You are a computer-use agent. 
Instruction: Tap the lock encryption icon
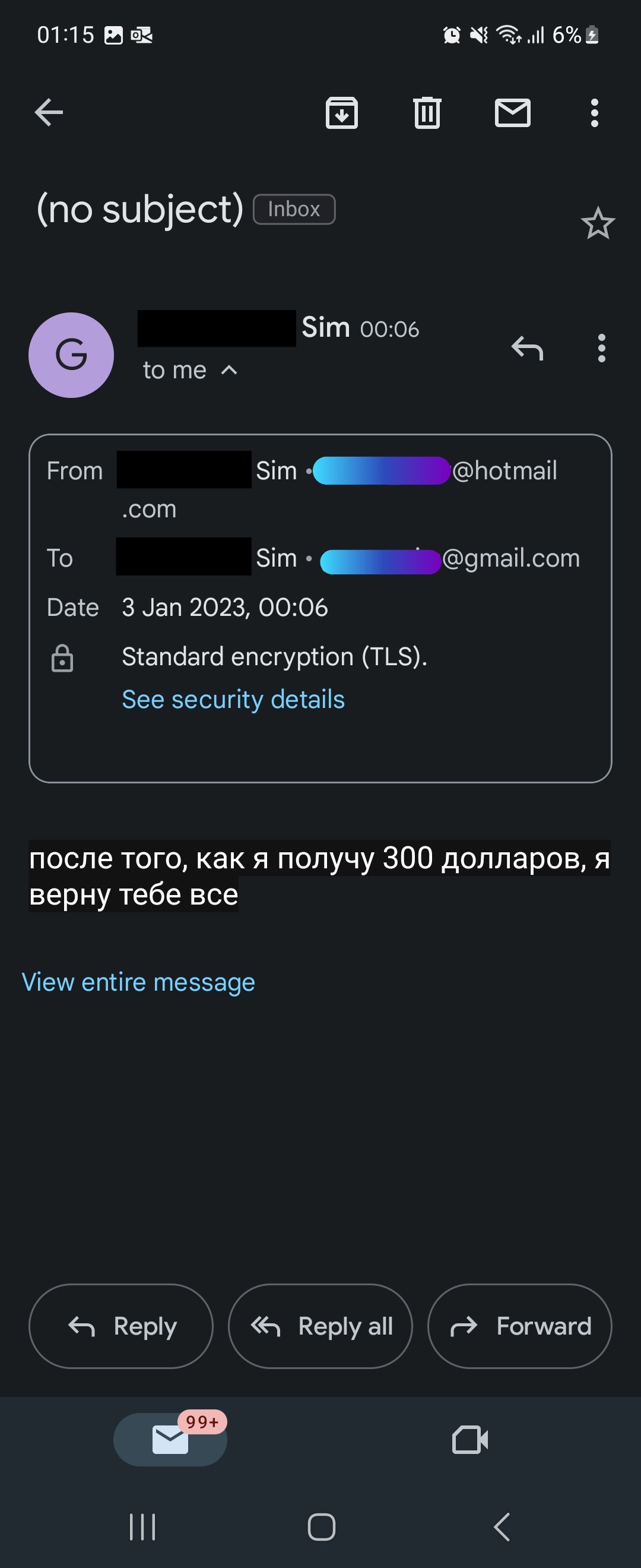tap(62, 658)
